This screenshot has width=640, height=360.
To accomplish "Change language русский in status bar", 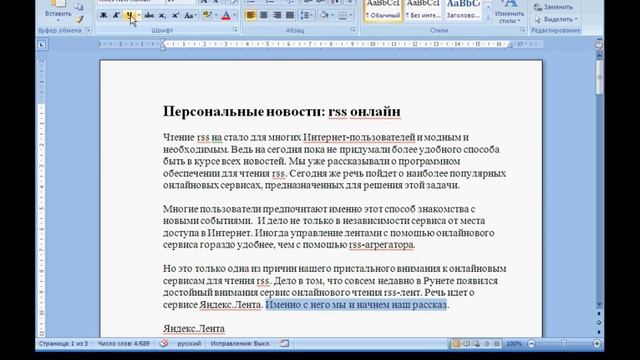I will pyautogui.click(x=189, y=344).
